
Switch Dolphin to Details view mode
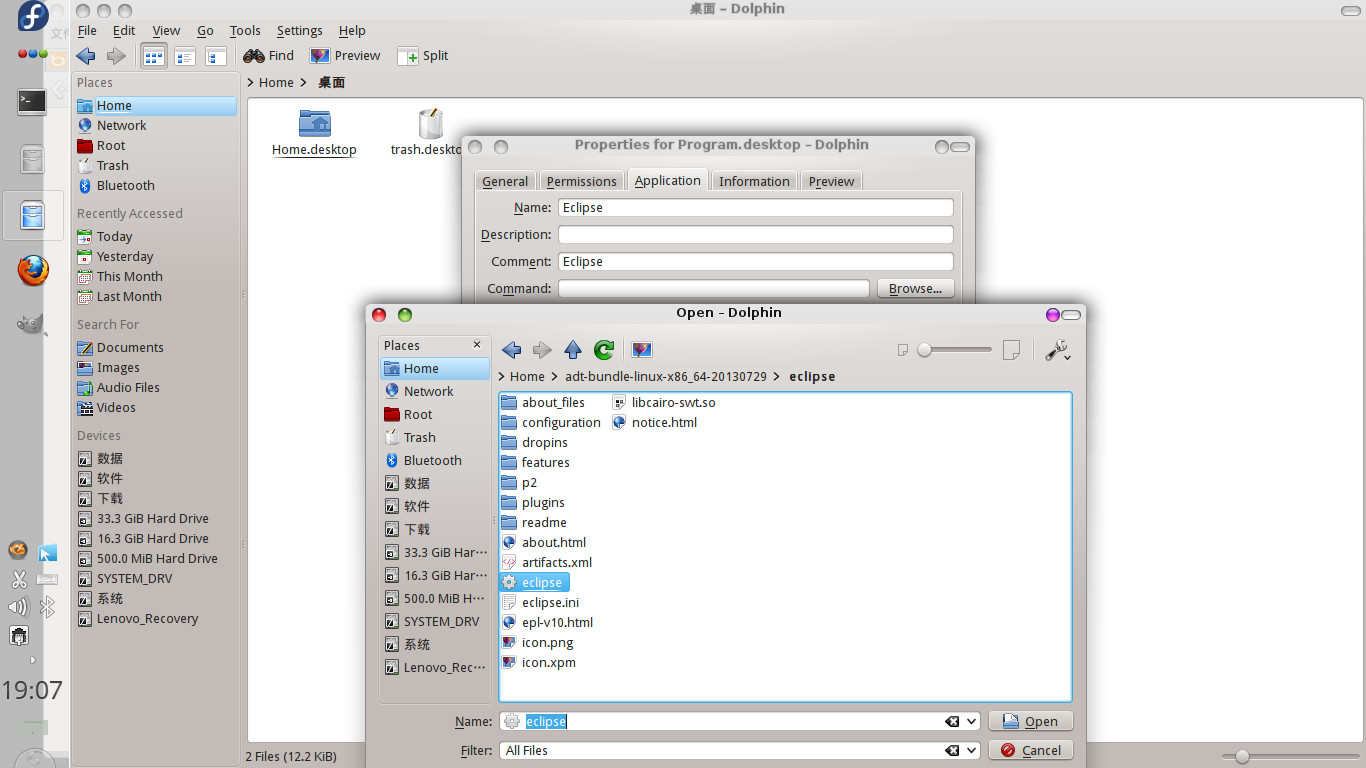point(184,56)
